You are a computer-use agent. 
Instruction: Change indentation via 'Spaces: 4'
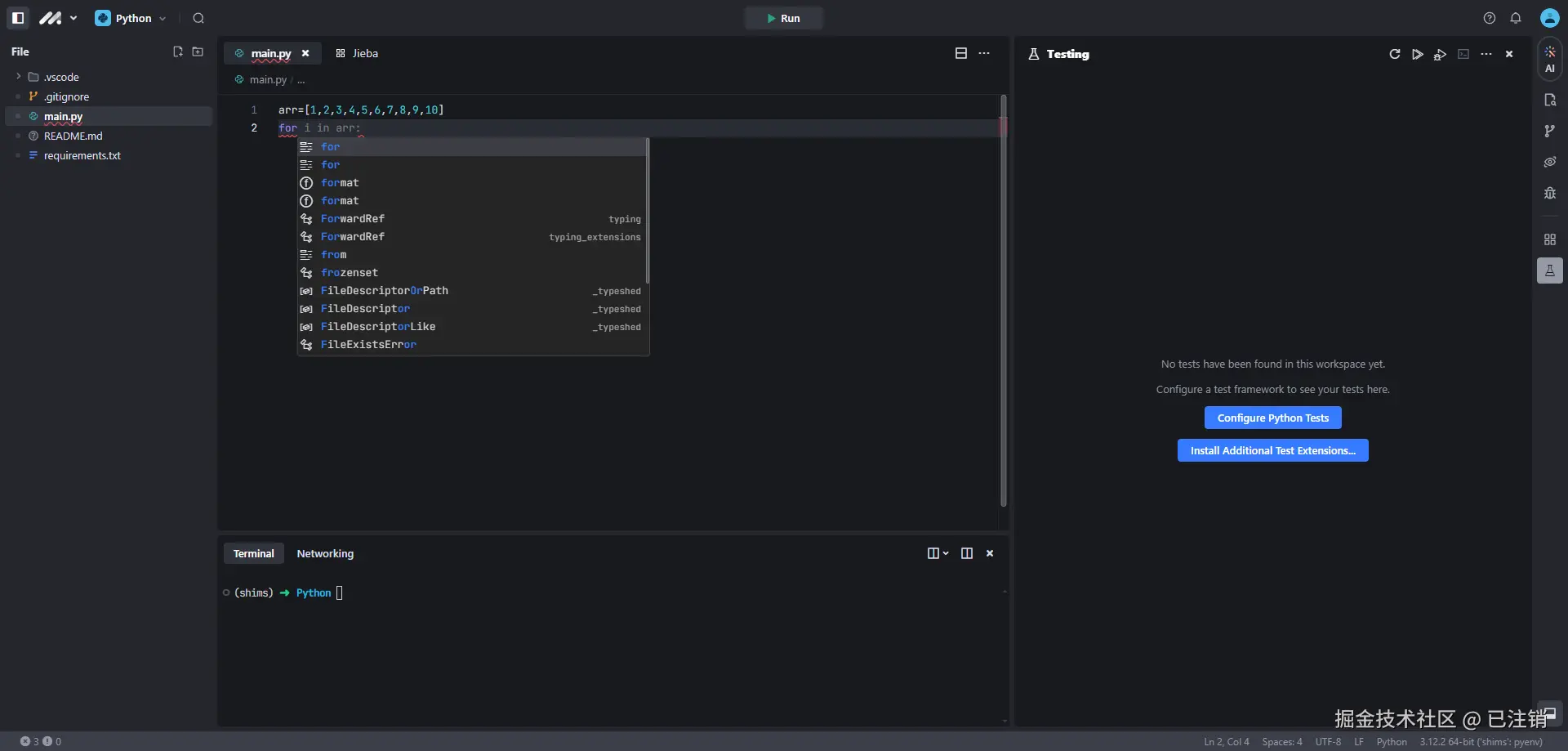[1282, 742]
